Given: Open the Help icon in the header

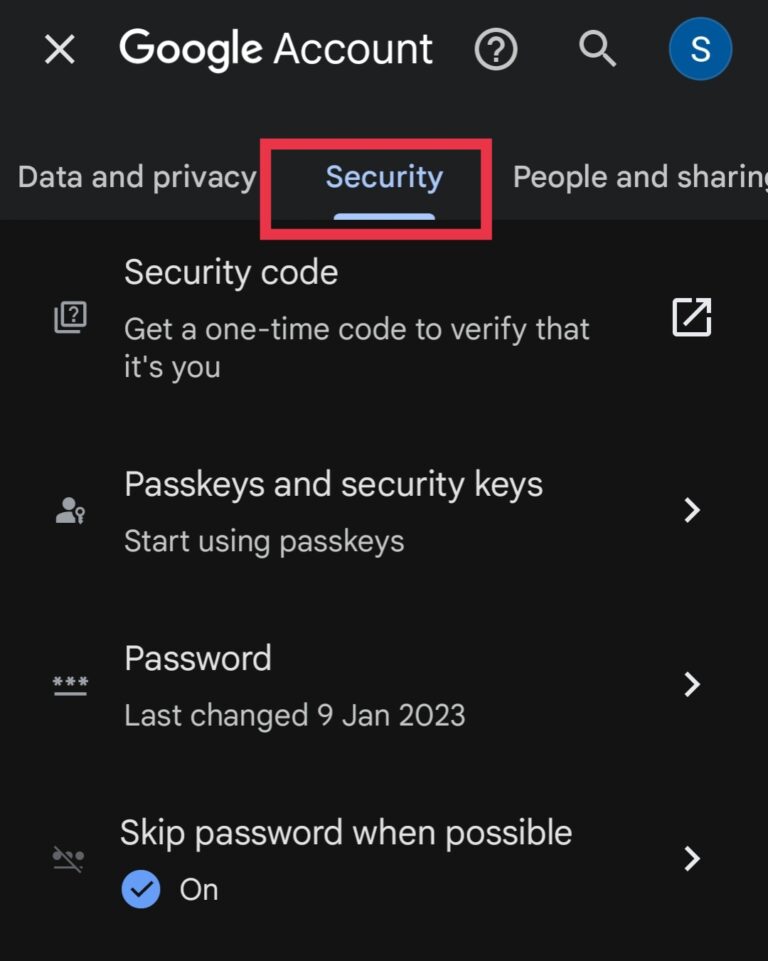Looking at the screenshot, I should click(496, 48).
